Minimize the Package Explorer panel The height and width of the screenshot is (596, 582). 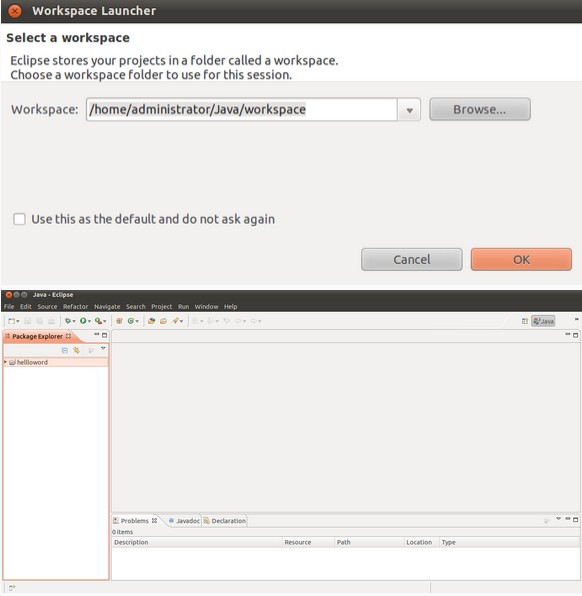point(97,334)
